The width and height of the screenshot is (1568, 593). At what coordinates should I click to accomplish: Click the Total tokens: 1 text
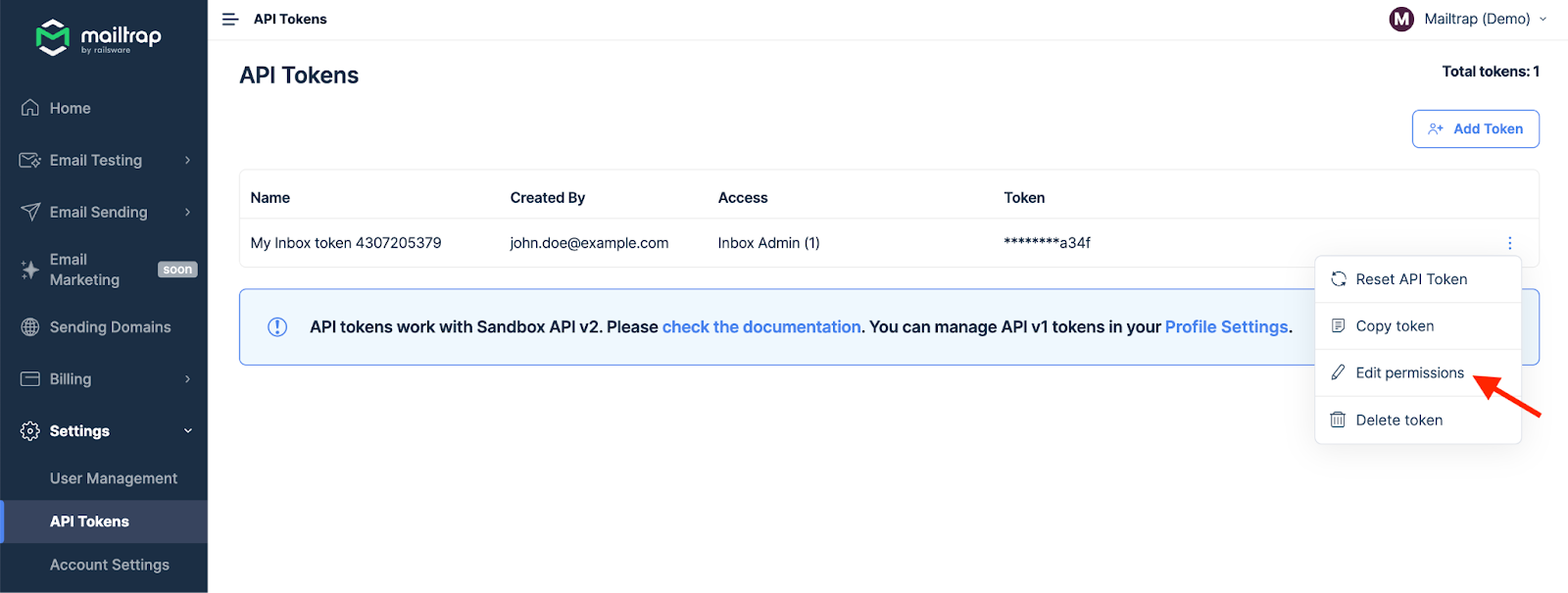pyautogui.click(x=1491, y=72)
